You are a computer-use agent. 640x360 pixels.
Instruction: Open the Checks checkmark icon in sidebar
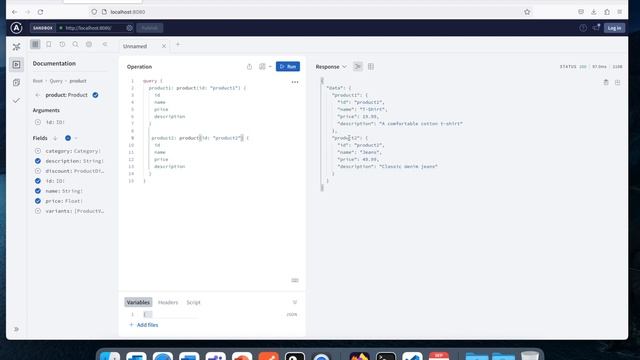tap(16, 100)
